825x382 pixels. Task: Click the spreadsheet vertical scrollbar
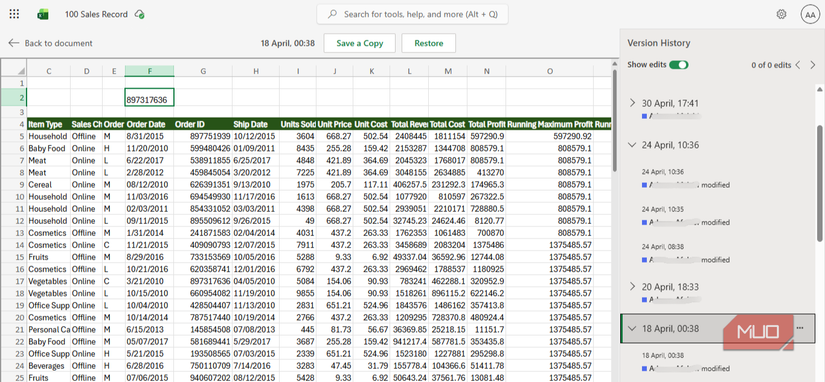614,120
